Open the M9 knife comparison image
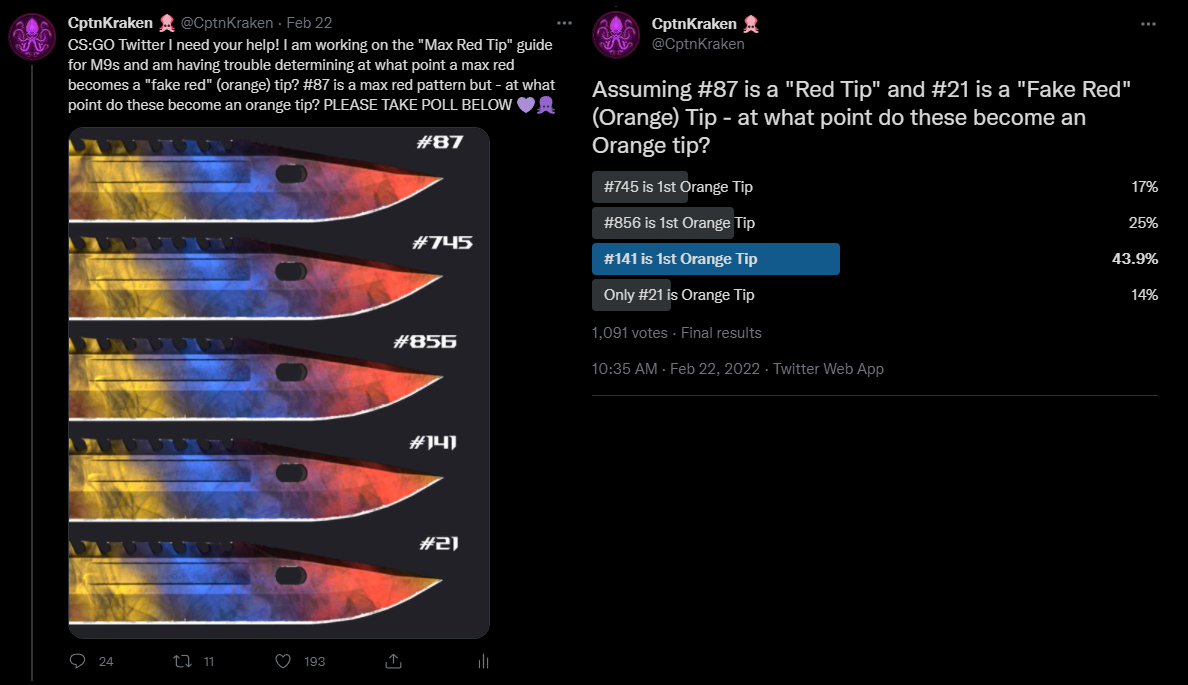The width and height of the screenshot is (1188, 685). [278, 382]
